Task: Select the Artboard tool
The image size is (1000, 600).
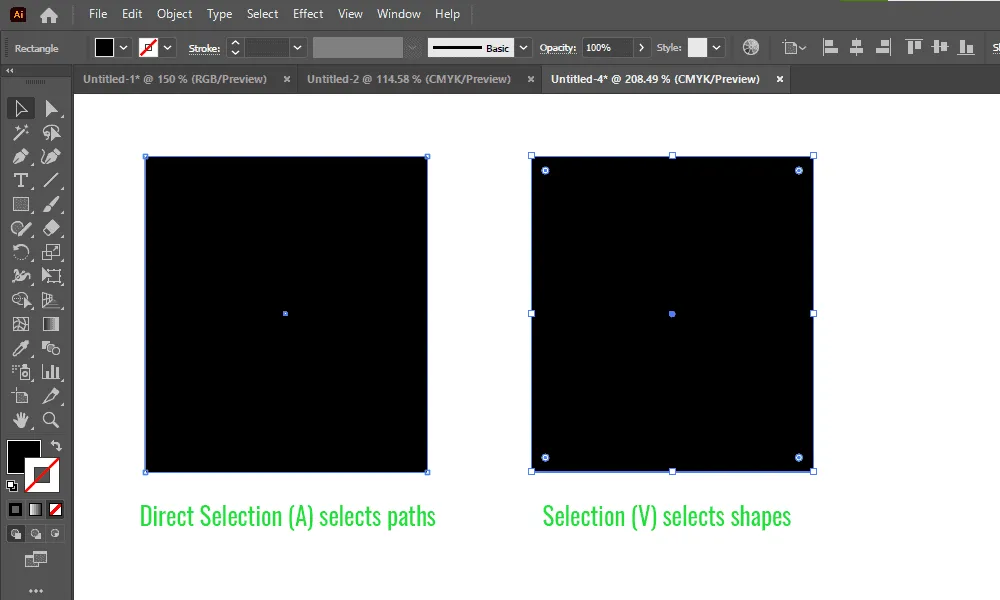Action: [x=20, y=396]
